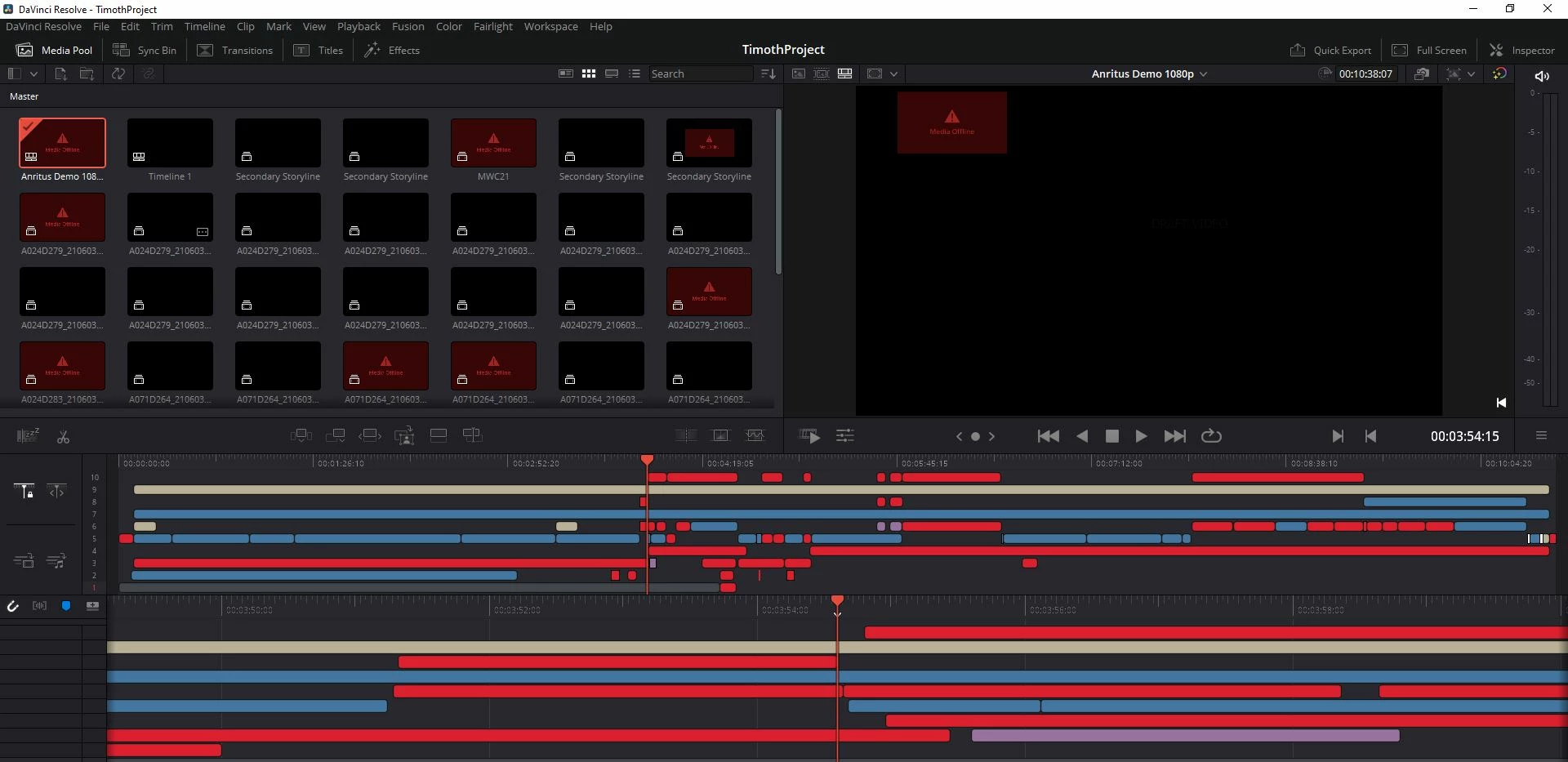The width and height of the screenshot is (1568, 762).
Task: Switch media pool to filmstrip view
Action: (612, 74)
